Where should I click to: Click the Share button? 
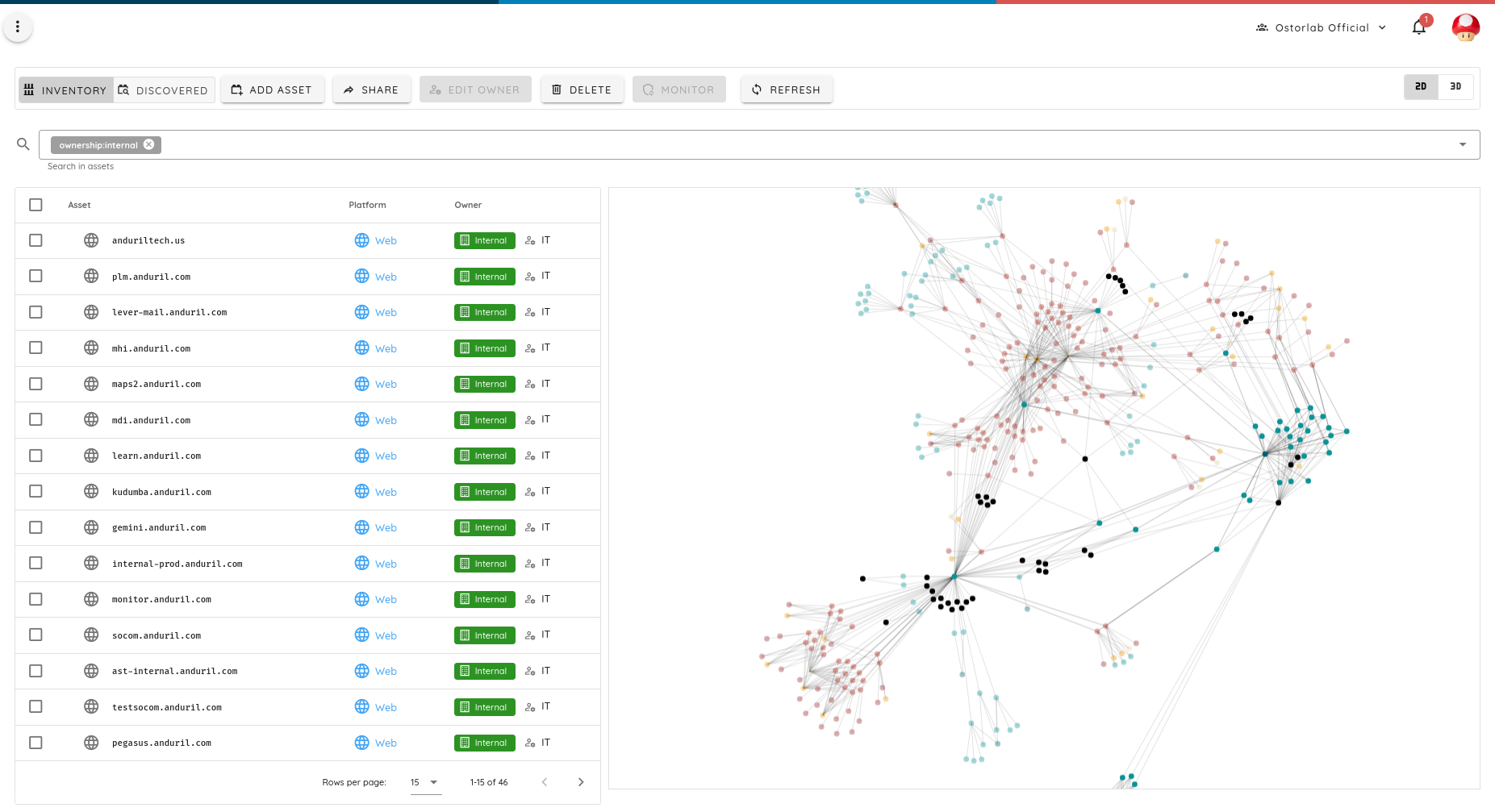371,90
